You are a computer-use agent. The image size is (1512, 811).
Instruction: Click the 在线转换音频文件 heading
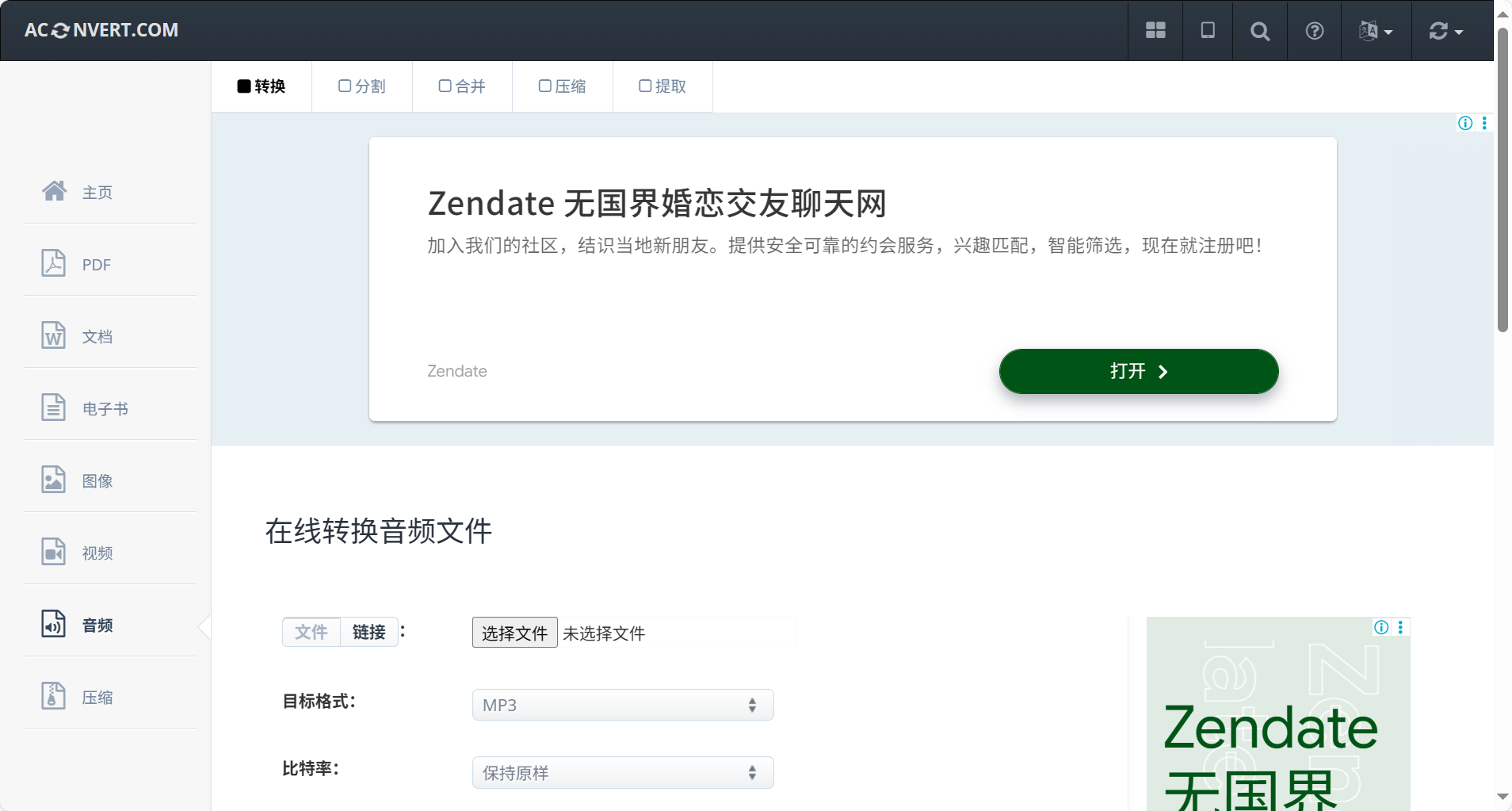pyautogui.click(x=379, y=531)
